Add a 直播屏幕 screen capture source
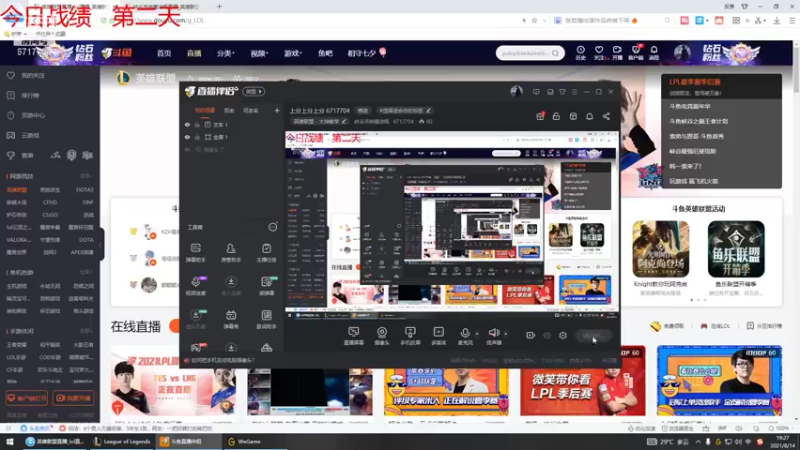 click(353, 336)
